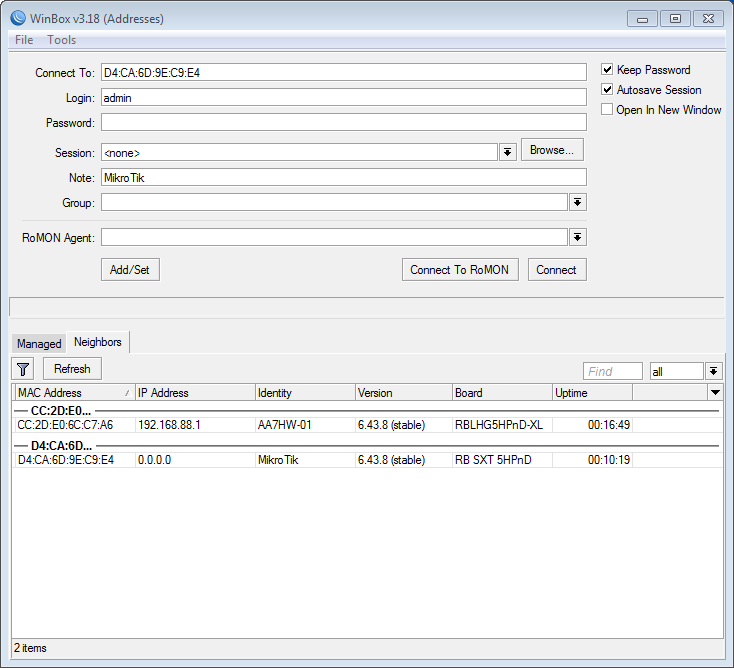The image size is (734, 668).
Task: Click version 6.43.8 of RB SXT row
Action: 391,460
